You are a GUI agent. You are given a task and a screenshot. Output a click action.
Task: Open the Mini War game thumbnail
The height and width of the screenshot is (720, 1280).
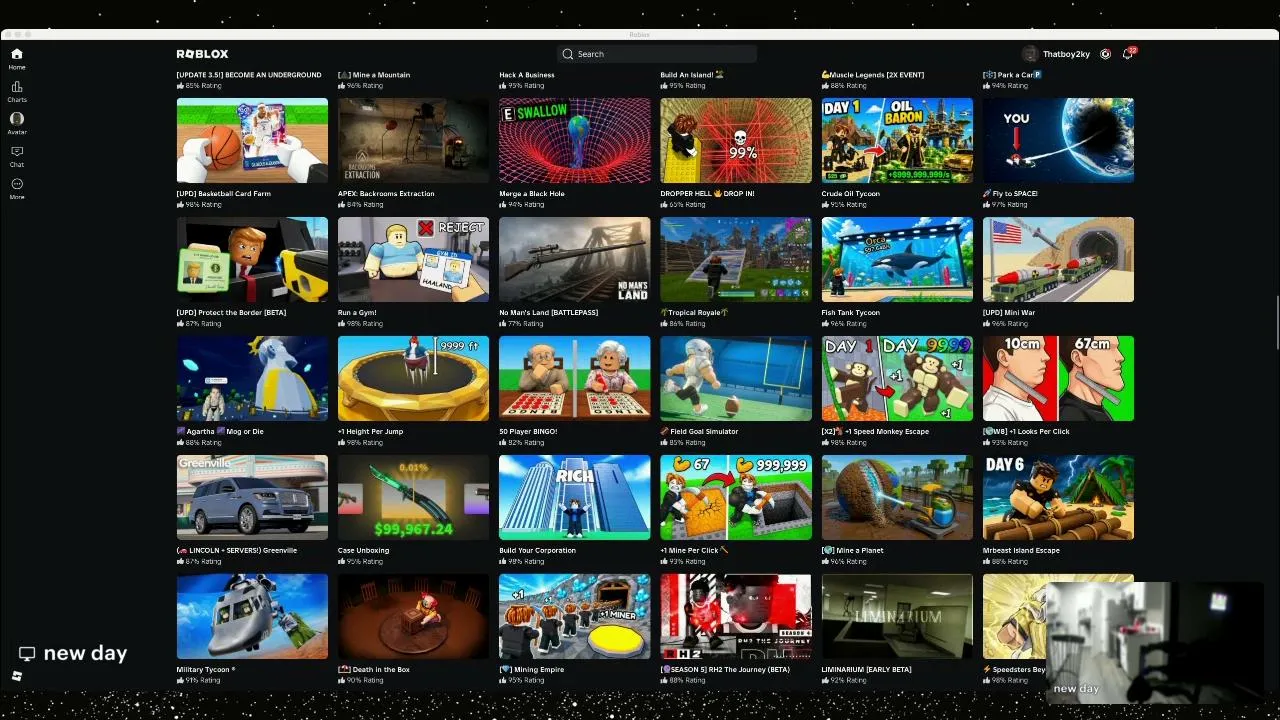pos(1058,259)
